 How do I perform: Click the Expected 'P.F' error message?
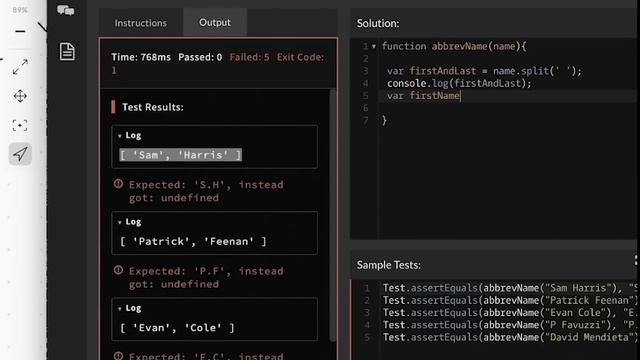(206, 278)
